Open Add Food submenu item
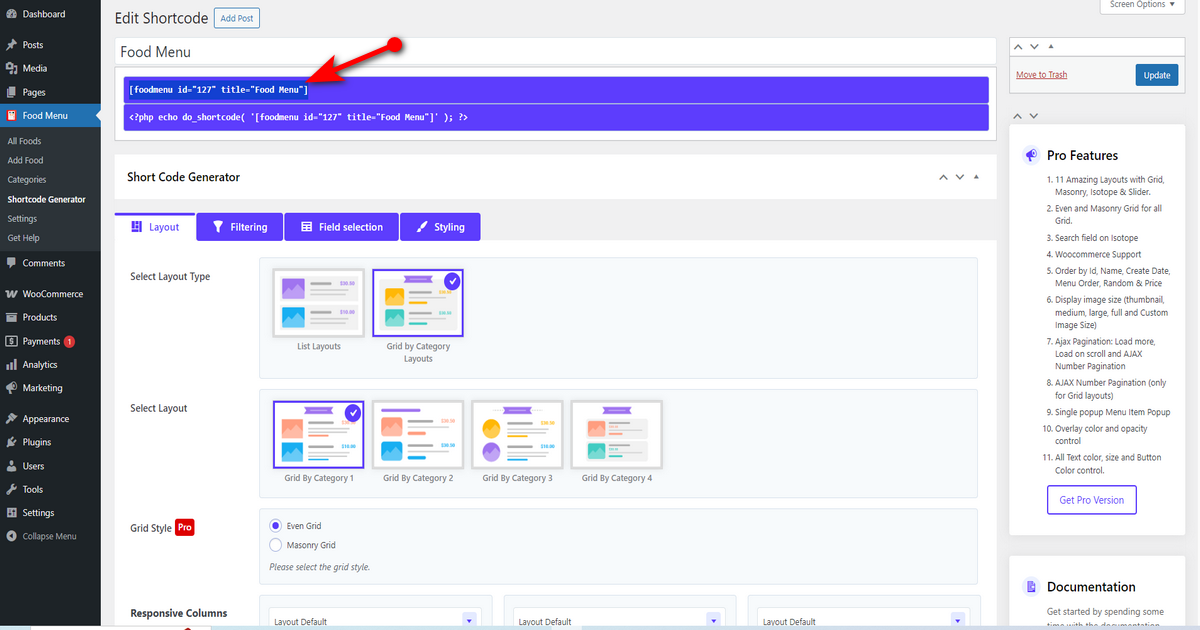The image size is (1200, 630). point(26,160)
